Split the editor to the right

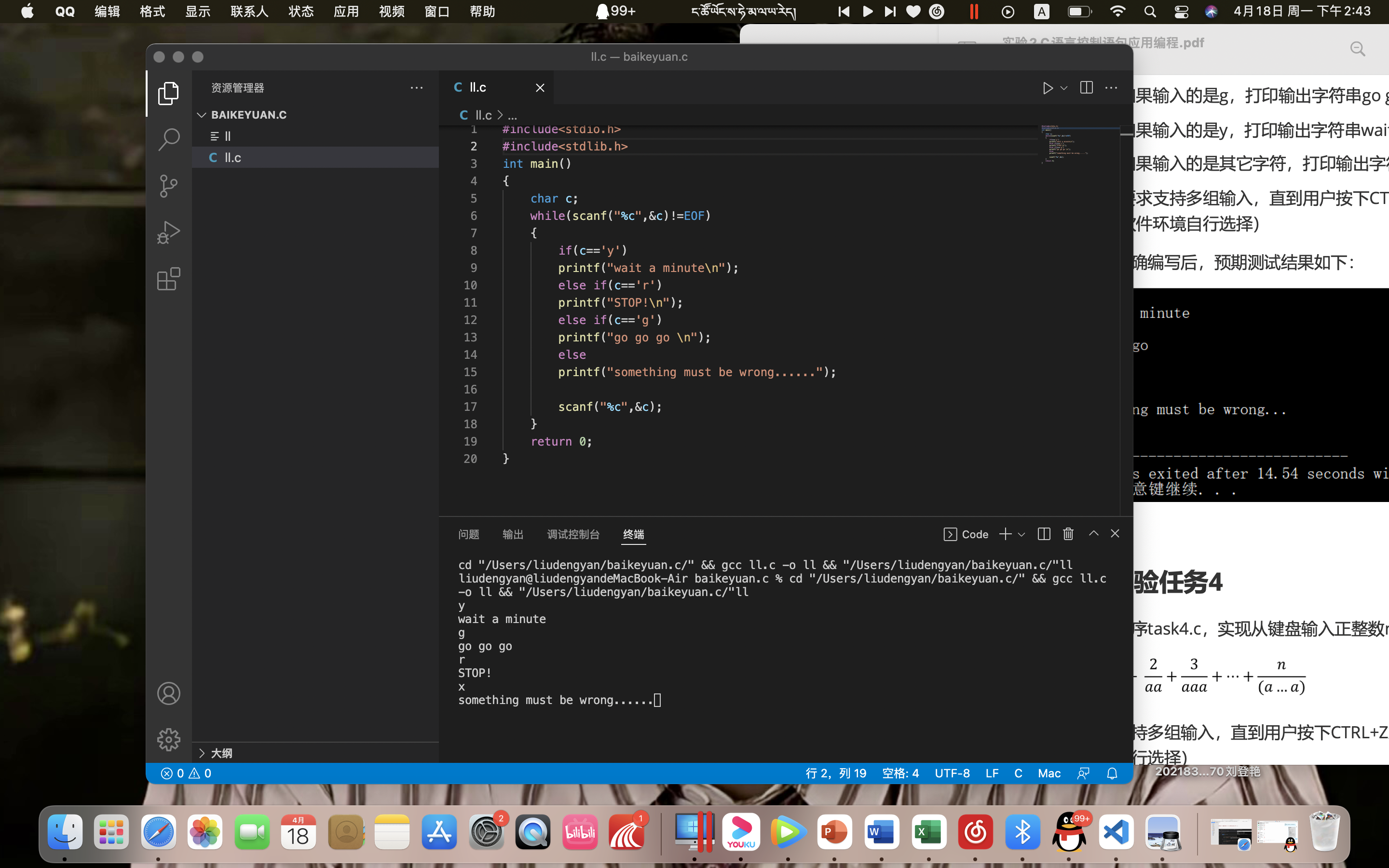point(1086,88)
